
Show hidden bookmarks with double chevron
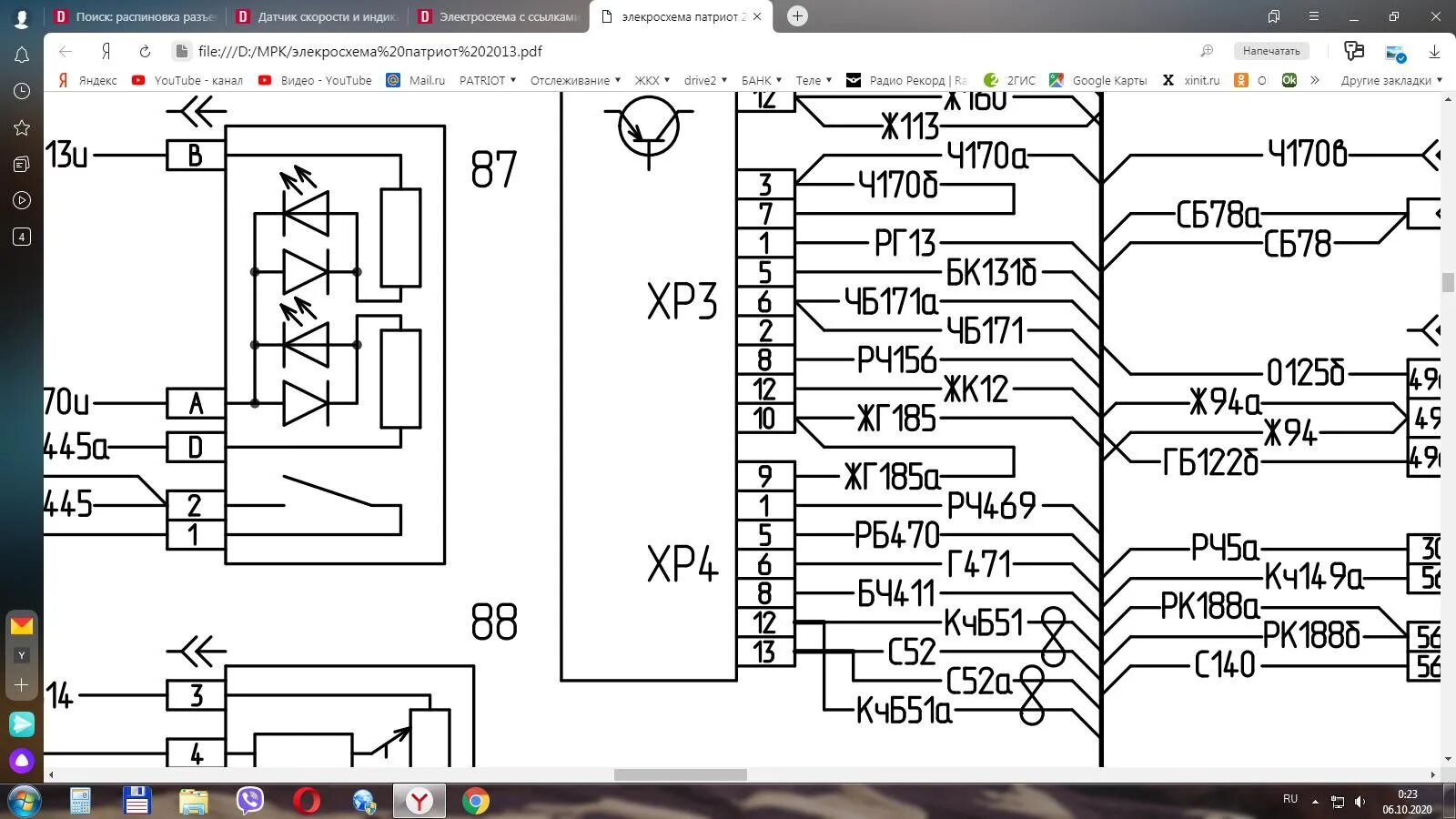pos(1315,80)
